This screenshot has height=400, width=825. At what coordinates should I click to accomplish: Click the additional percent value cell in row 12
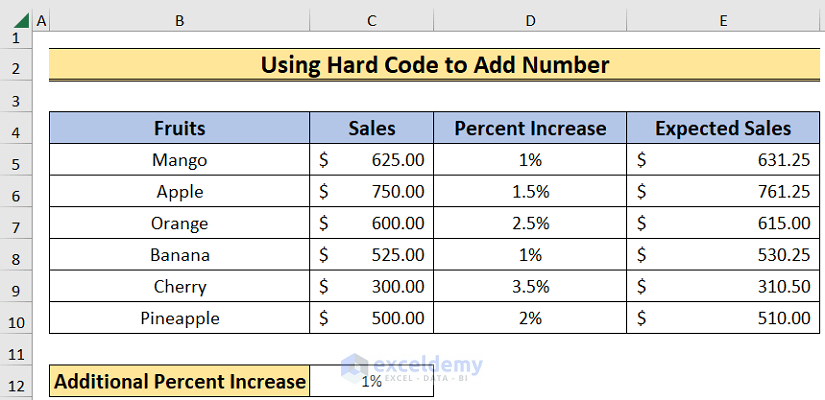point(371,382)
